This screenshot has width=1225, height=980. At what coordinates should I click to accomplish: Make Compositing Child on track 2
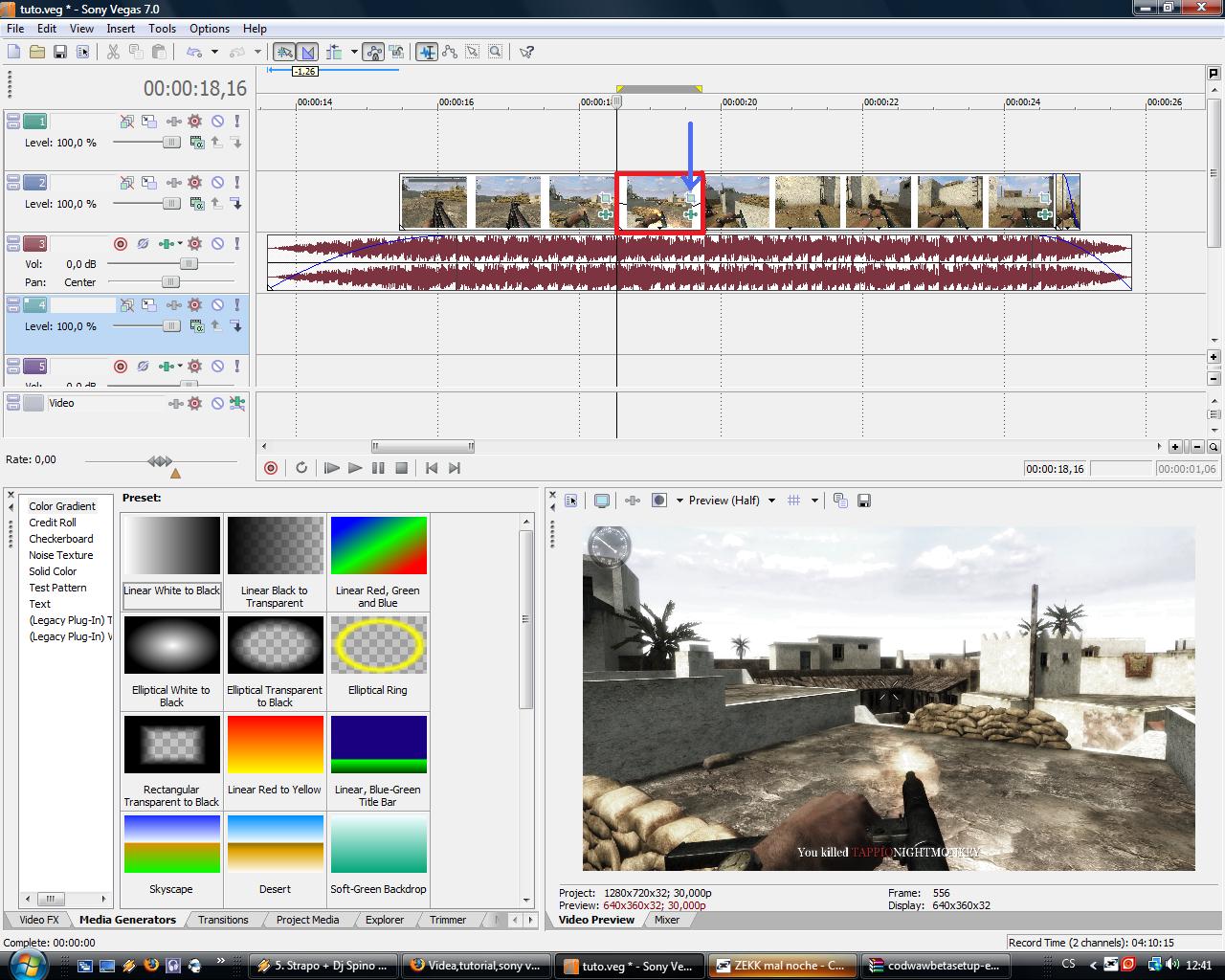coord(236,204)
